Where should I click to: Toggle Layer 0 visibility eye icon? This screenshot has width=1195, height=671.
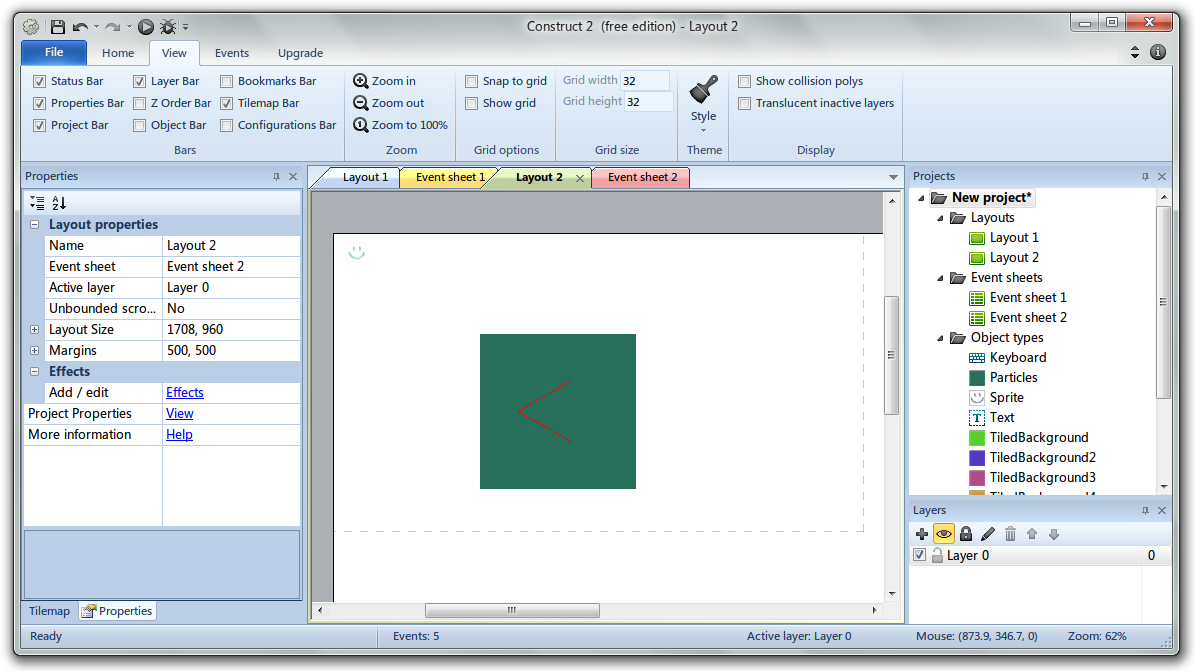(x=944, y=534)
